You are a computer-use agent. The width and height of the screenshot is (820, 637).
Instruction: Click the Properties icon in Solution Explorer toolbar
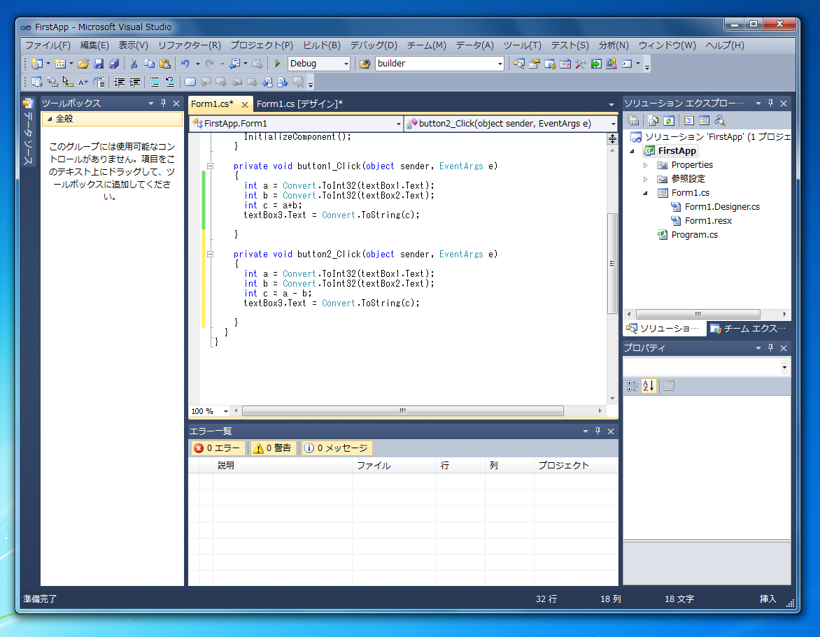633,121
